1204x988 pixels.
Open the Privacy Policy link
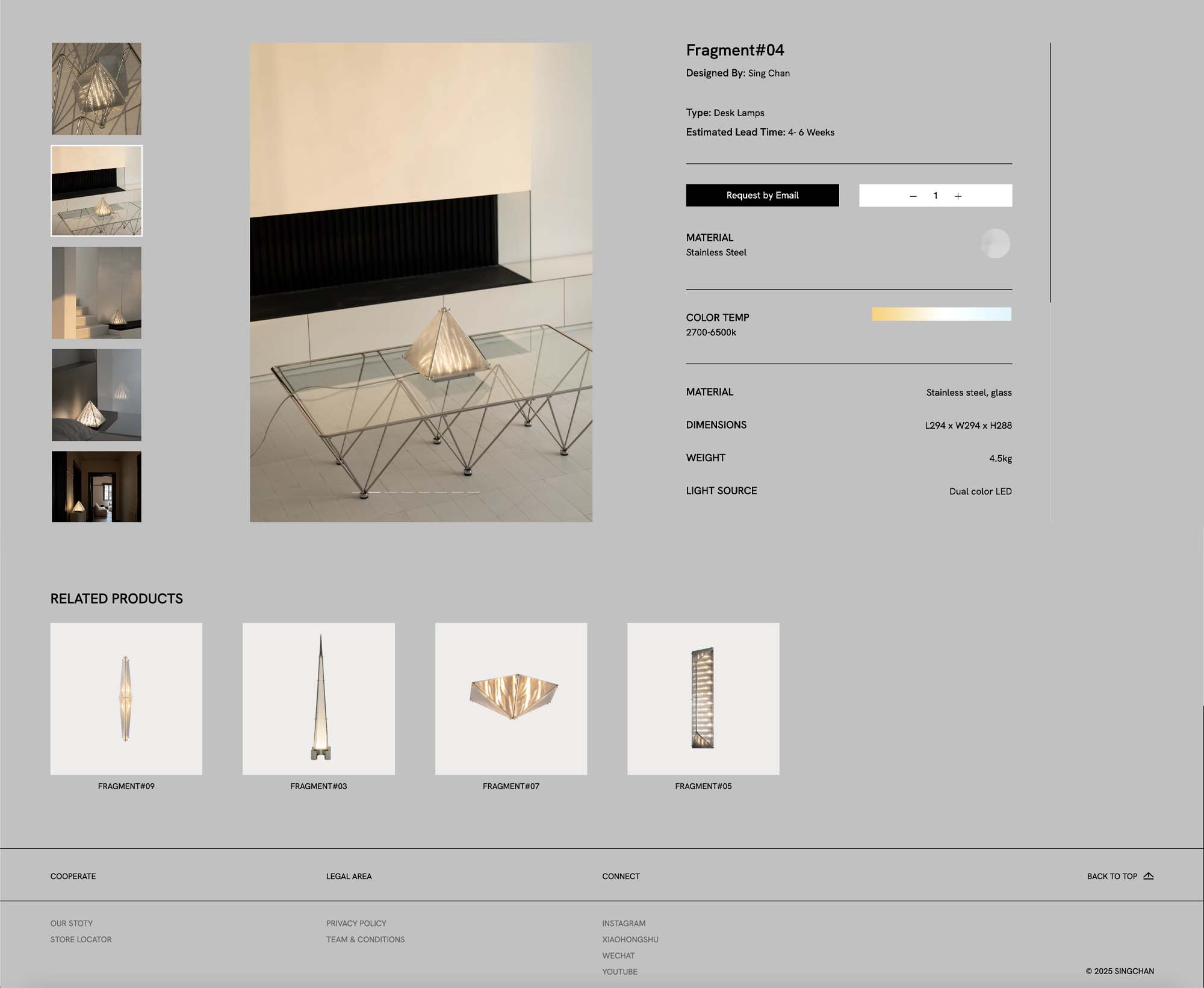356,924
